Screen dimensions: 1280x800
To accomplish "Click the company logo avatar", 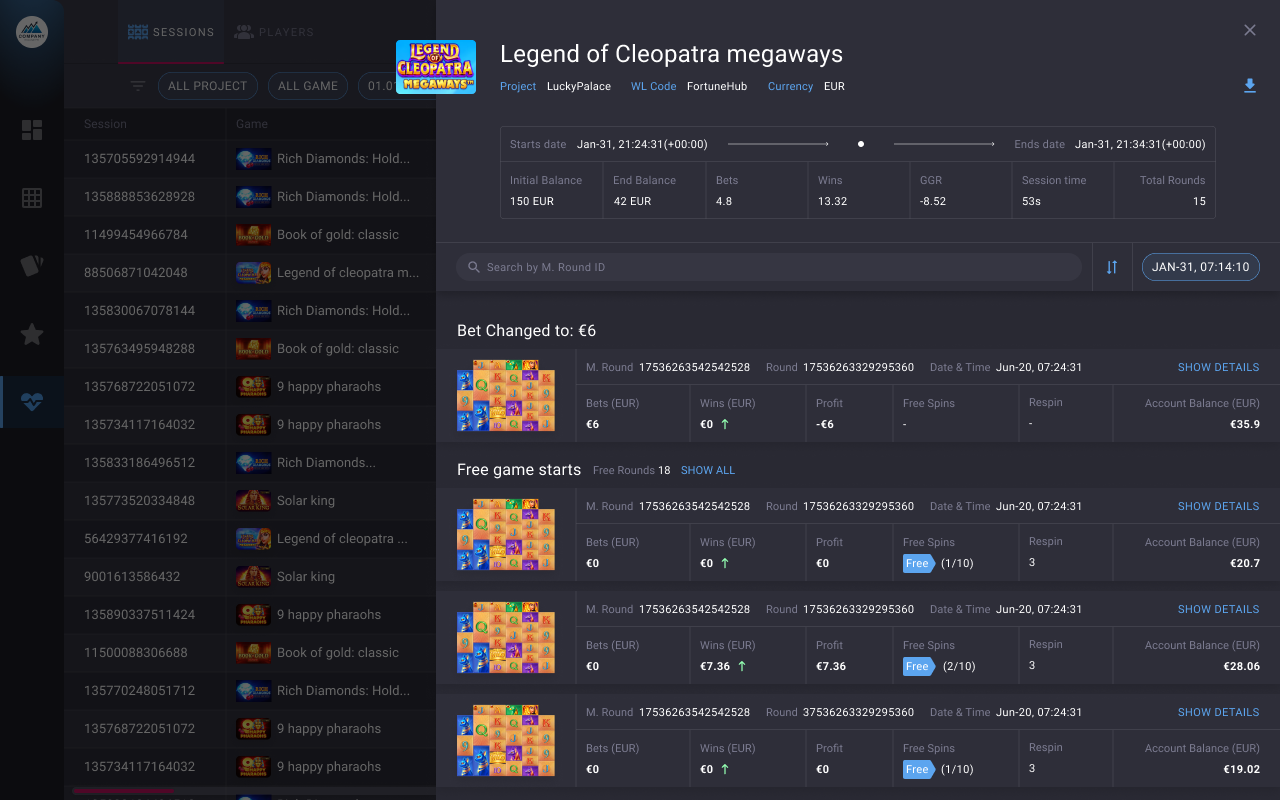I will pyautogui.click(x=32, y=32).
